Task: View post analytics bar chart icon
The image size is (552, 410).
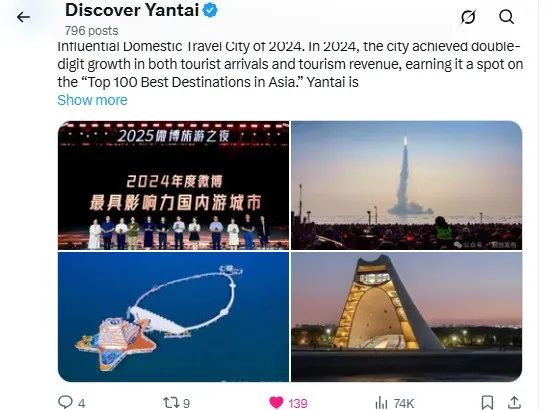Action: (381, 403)
